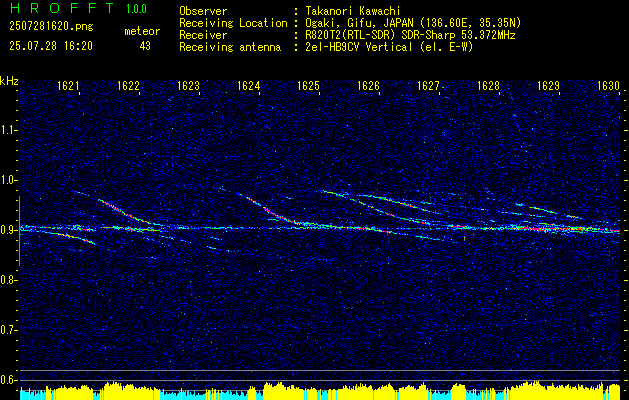
Task: Click the 1627 time axis marker
Action: (x=428, y=86)
